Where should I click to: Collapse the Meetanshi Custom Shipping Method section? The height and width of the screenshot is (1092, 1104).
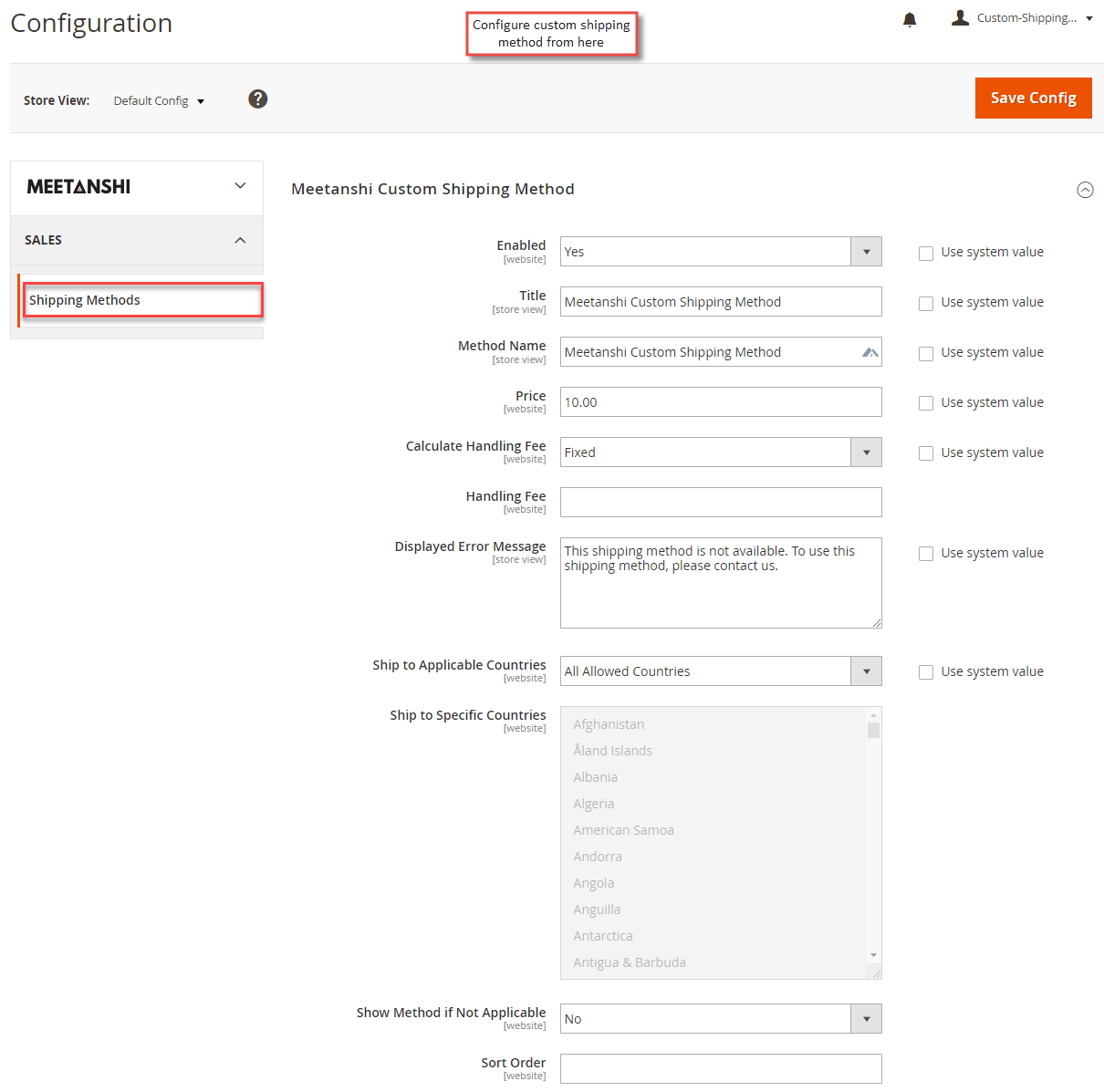[x=1085, y=190]
